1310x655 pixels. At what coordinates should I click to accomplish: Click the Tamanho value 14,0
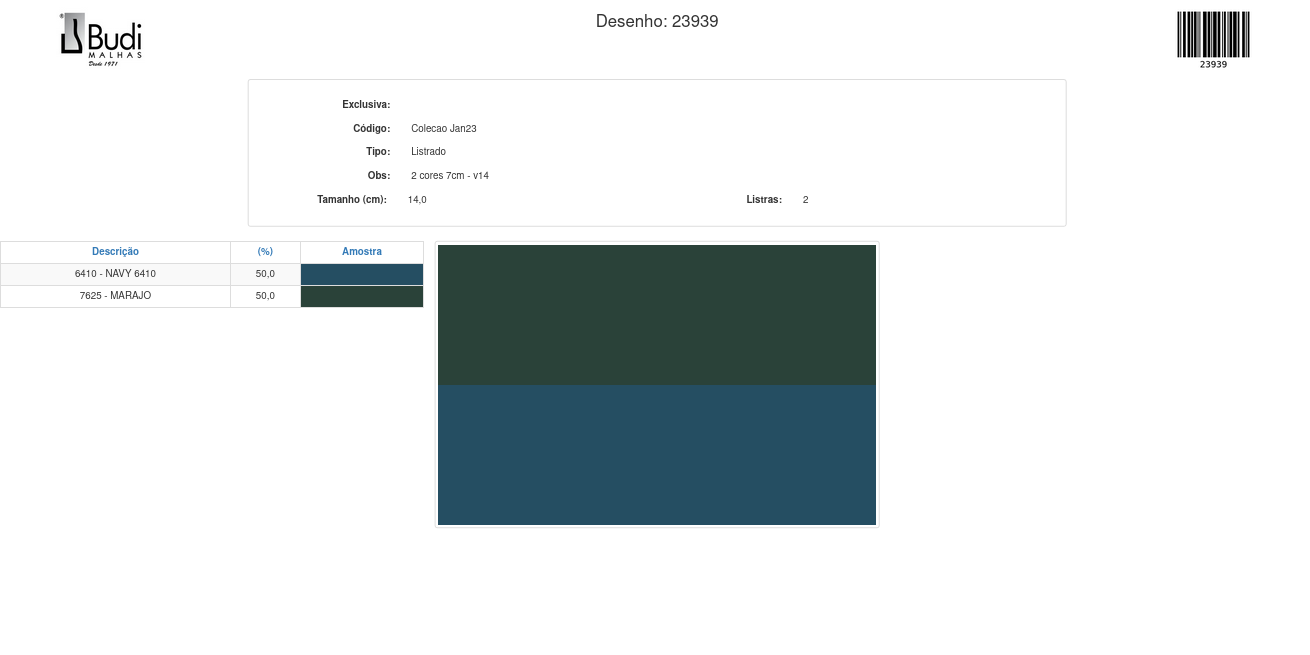(x=417, y=200)
